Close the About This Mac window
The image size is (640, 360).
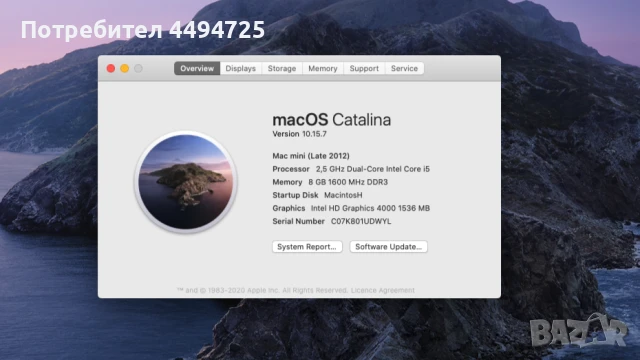tap(111, 69)
